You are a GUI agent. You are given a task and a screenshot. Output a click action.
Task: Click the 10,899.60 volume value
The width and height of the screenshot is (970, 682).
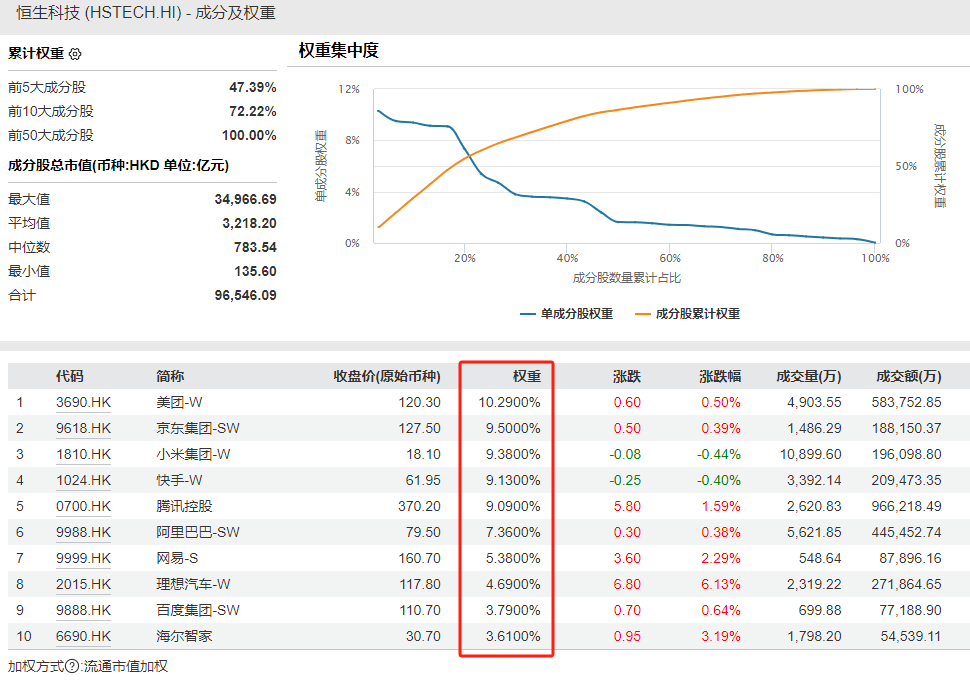(810, 454)
